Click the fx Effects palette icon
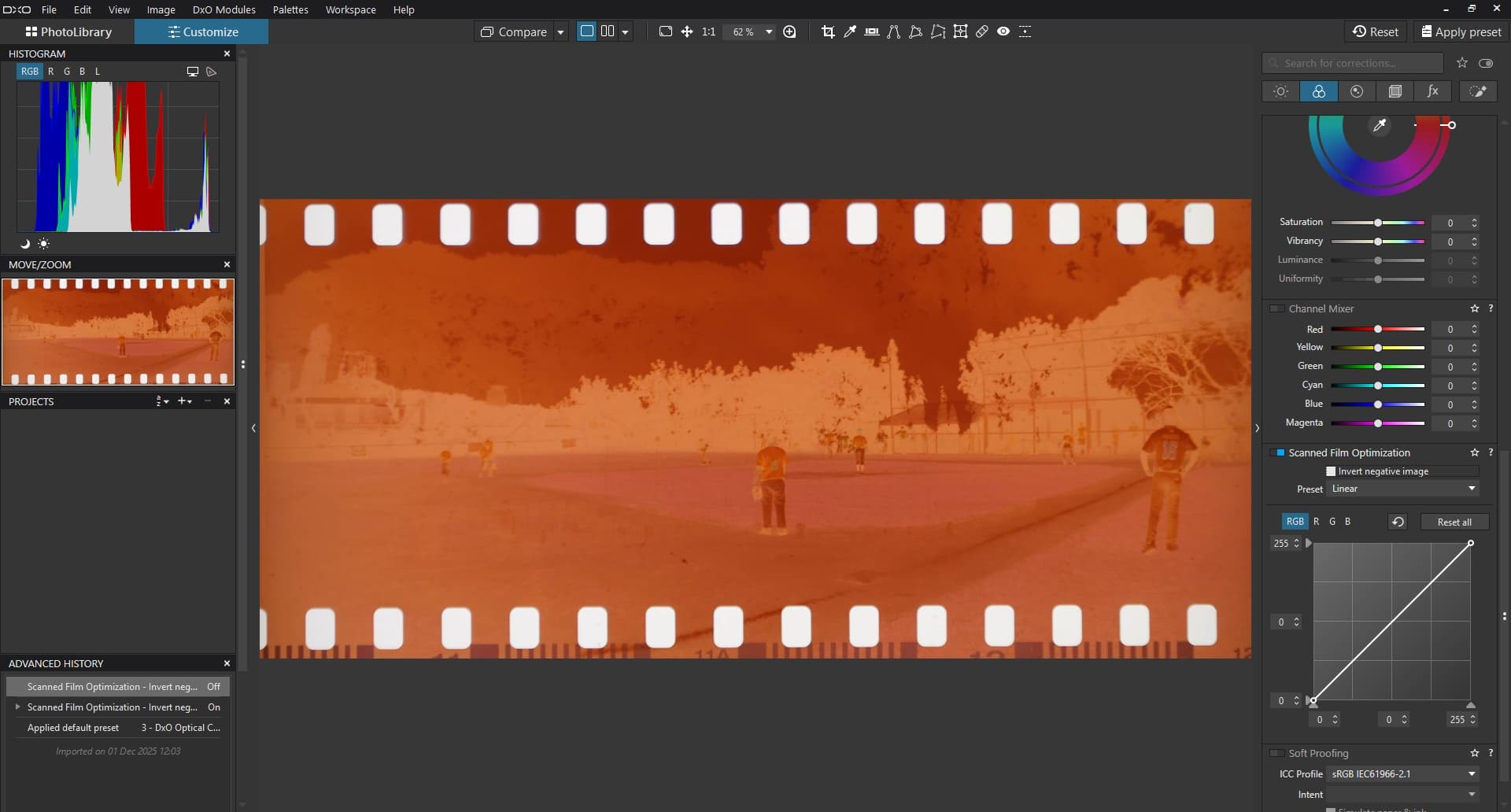Screen dimensions: 1511x812 (x=1433, y=91)
